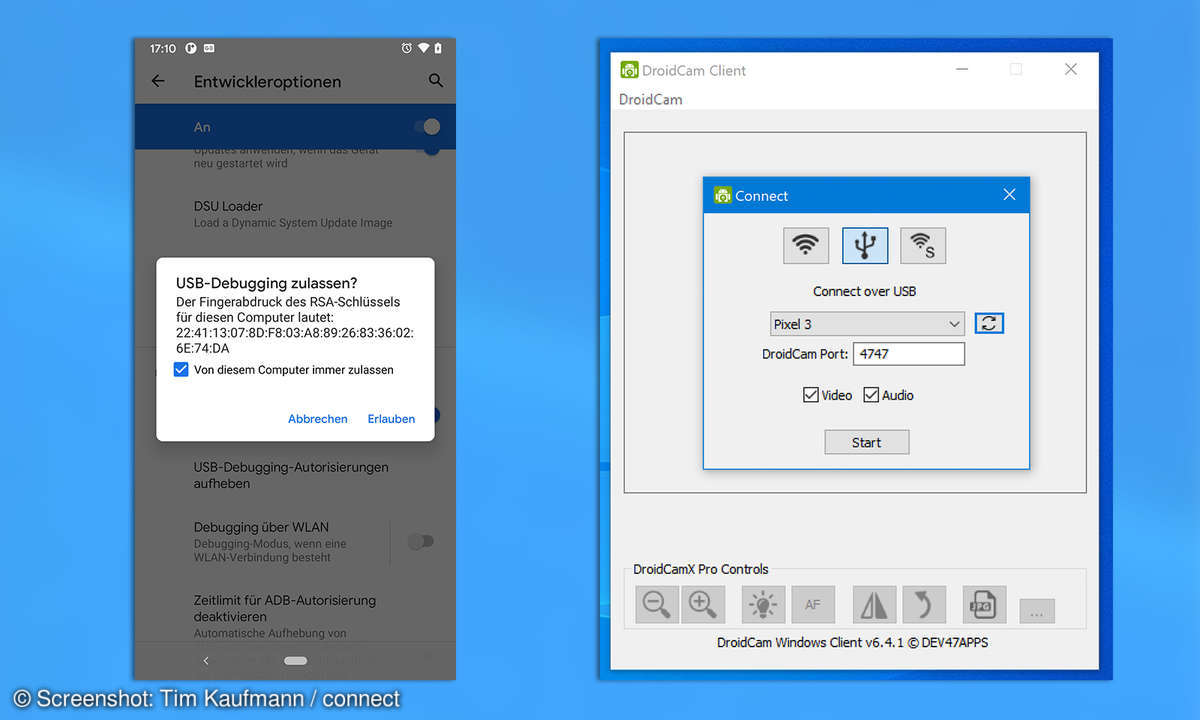Tap Abbrechen in USB-Debugging dialog
Image resolution: width=1200 pixels, height=720 pixels.
click(318, 419)
